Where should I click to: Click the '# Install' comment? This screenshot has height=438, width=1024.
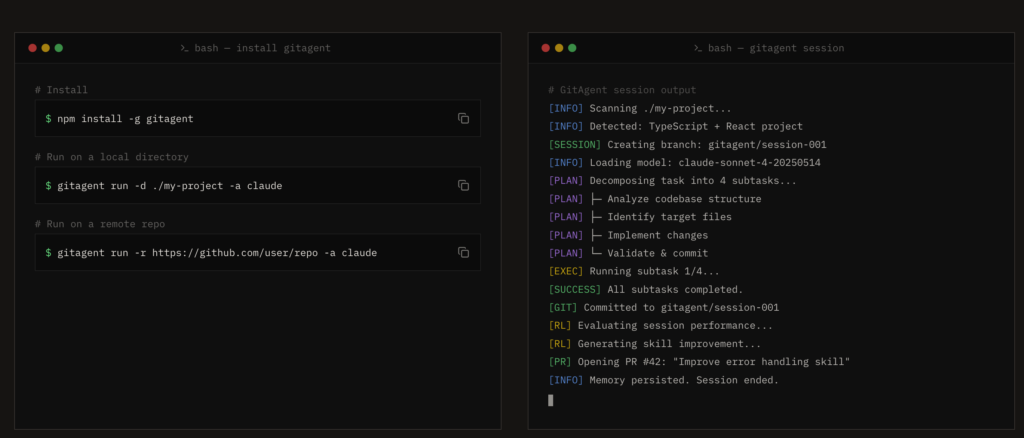tap(61, 90)
